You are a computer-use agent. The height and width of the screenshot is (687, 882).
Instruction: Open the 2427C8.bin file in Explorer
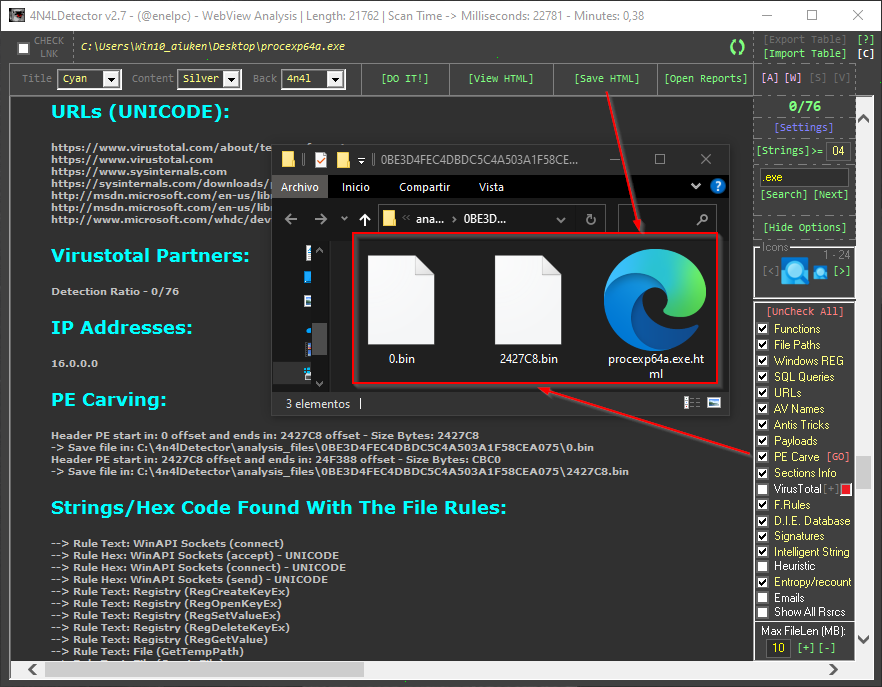pos(528,309)
